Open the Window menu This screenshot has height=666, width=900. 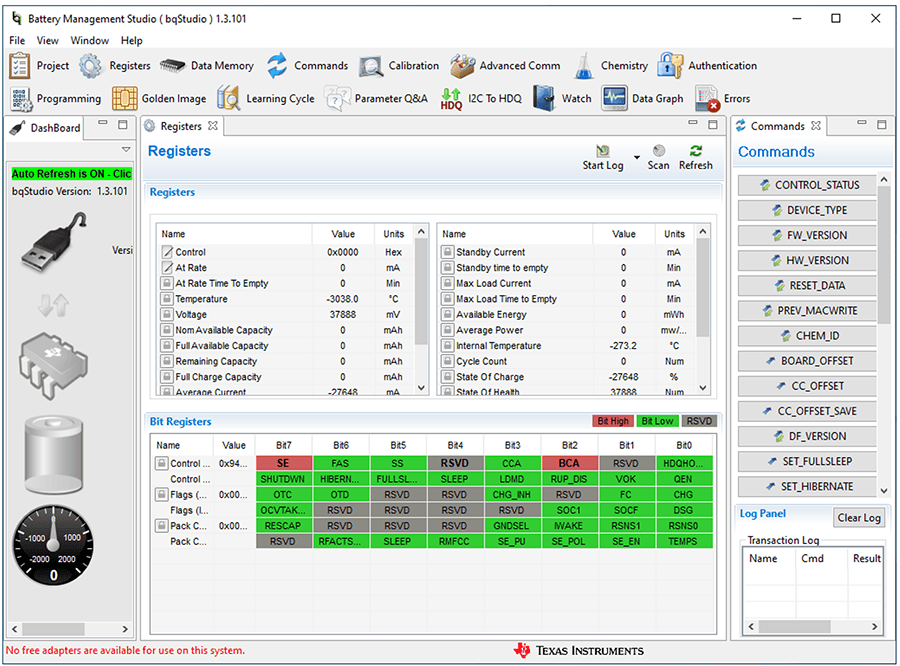tap(90, 40)
